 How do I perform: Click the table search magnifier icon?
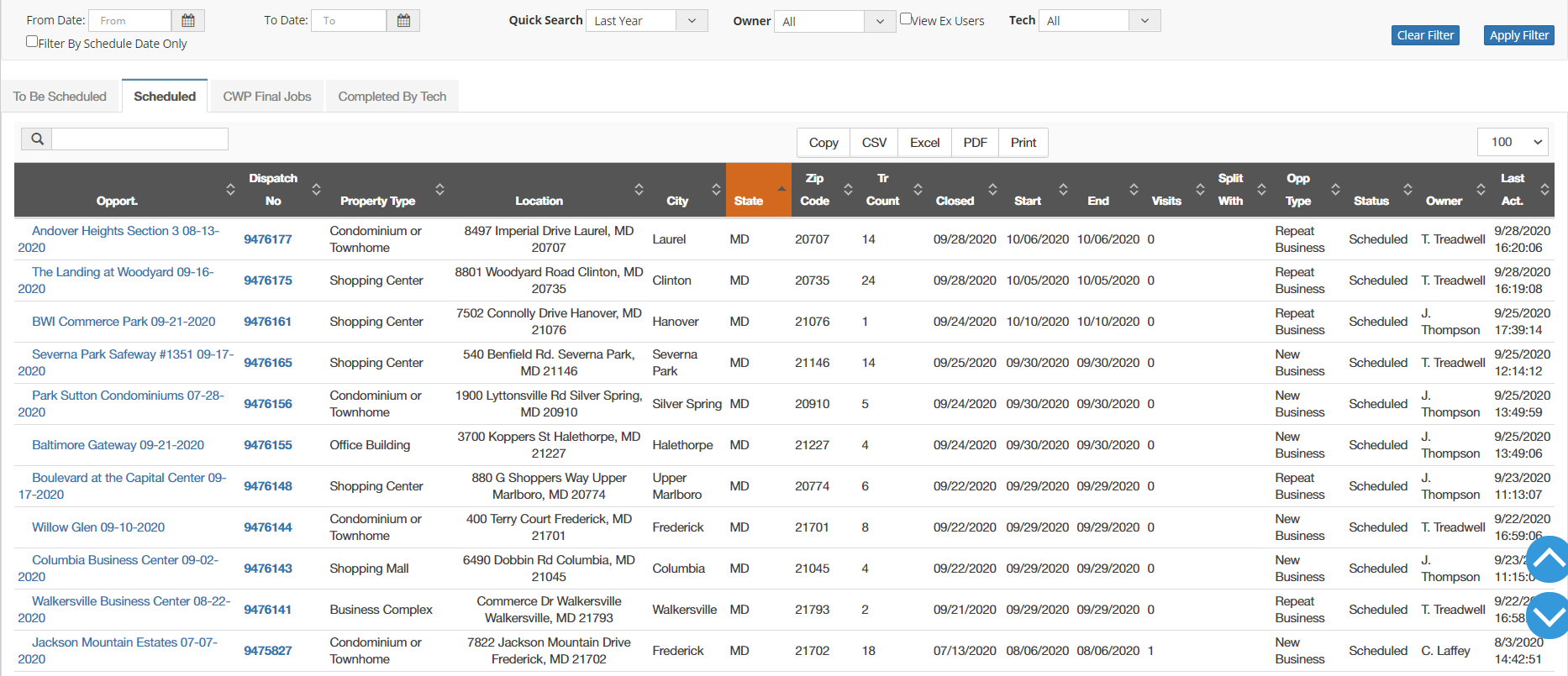(x=37, y=139)
